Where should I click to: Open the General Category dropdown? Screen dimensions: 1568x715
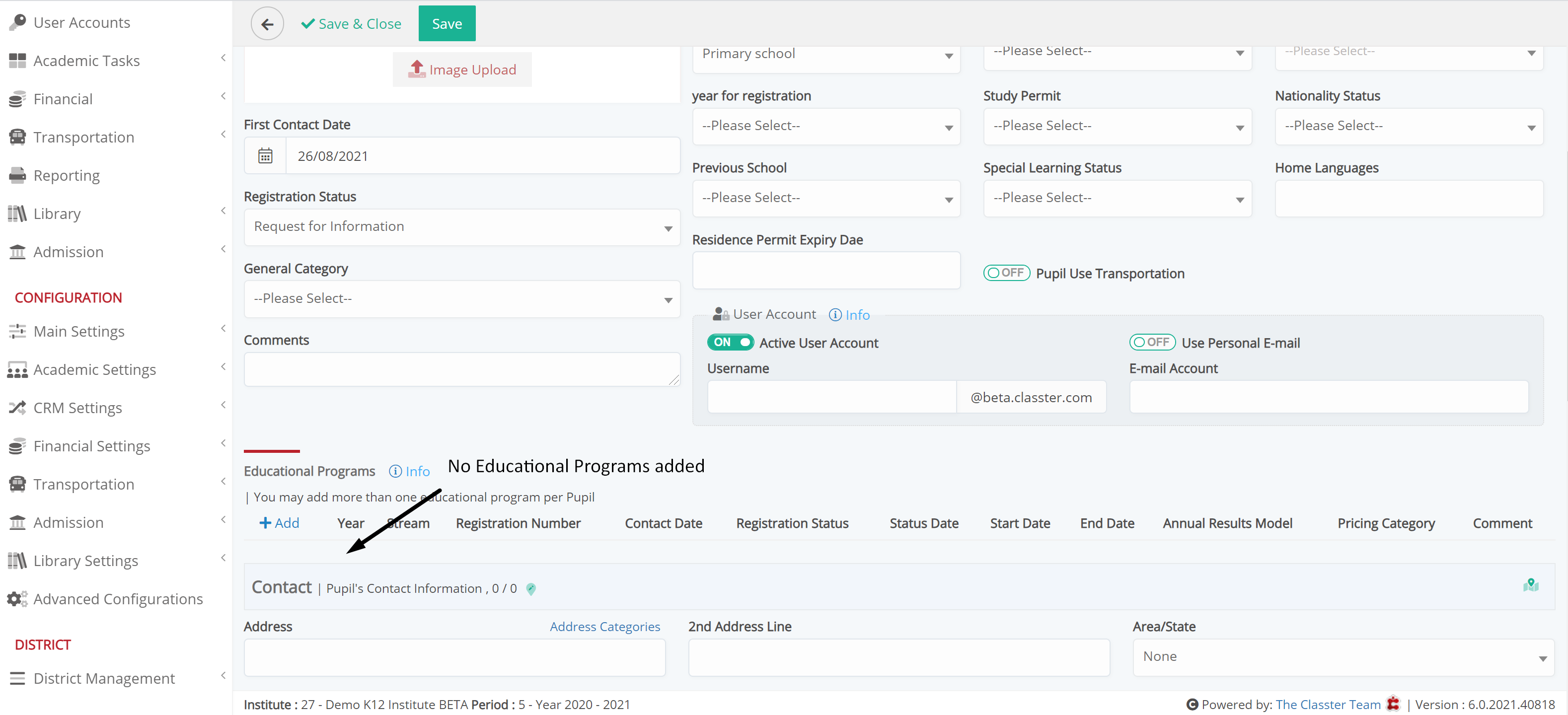point(462,299)
